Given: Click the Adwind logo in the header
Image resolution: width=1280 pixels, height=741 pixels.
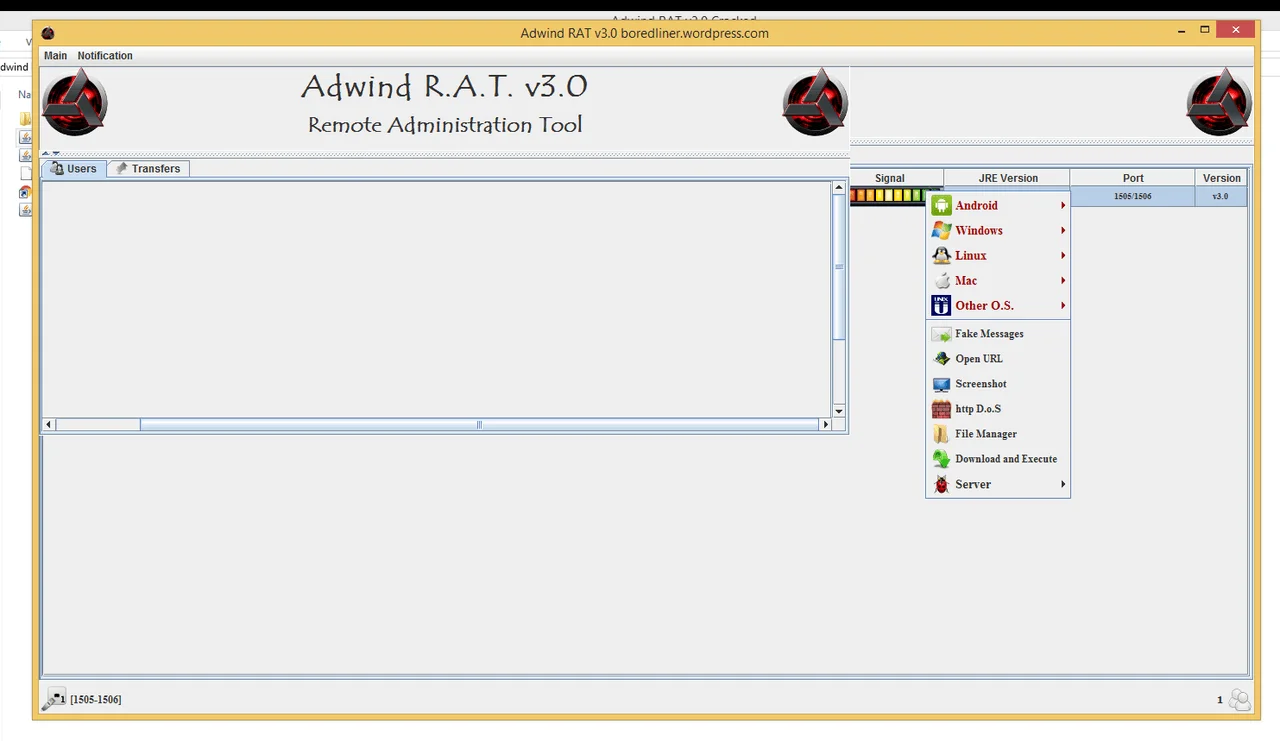Looking at the screenshot, I should coord(74,101).
